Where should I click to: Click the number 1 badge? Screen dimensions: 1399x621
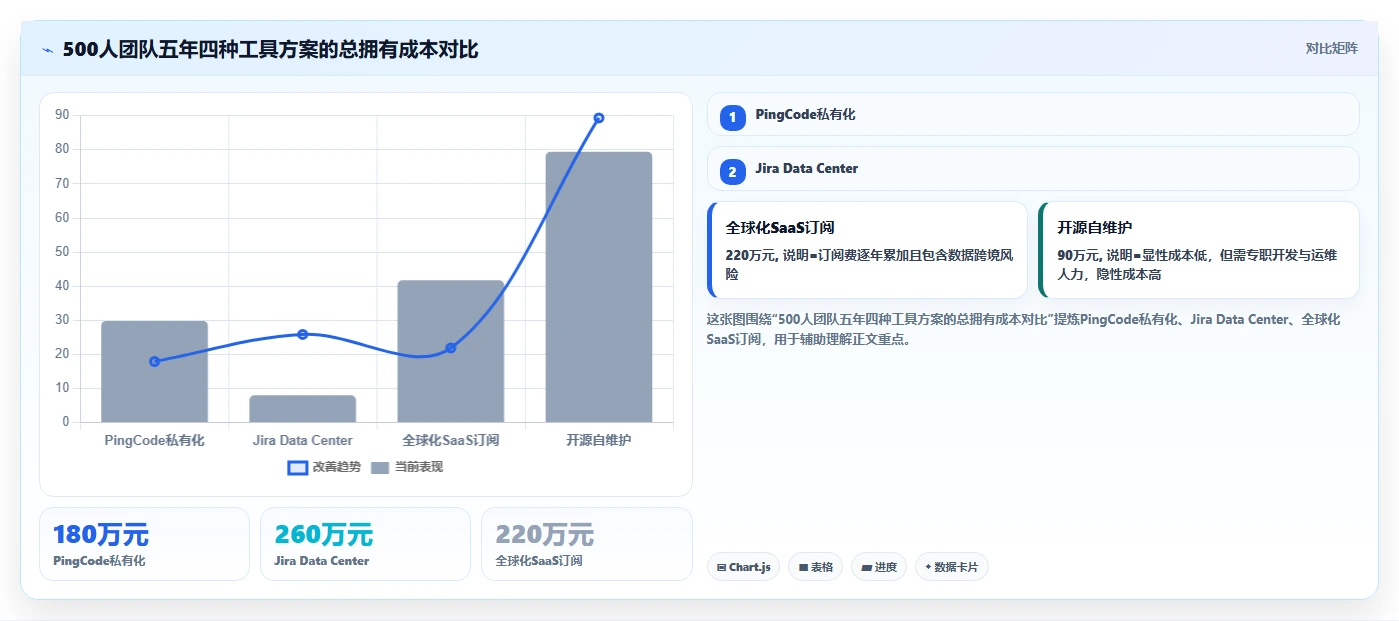point(732,118)
